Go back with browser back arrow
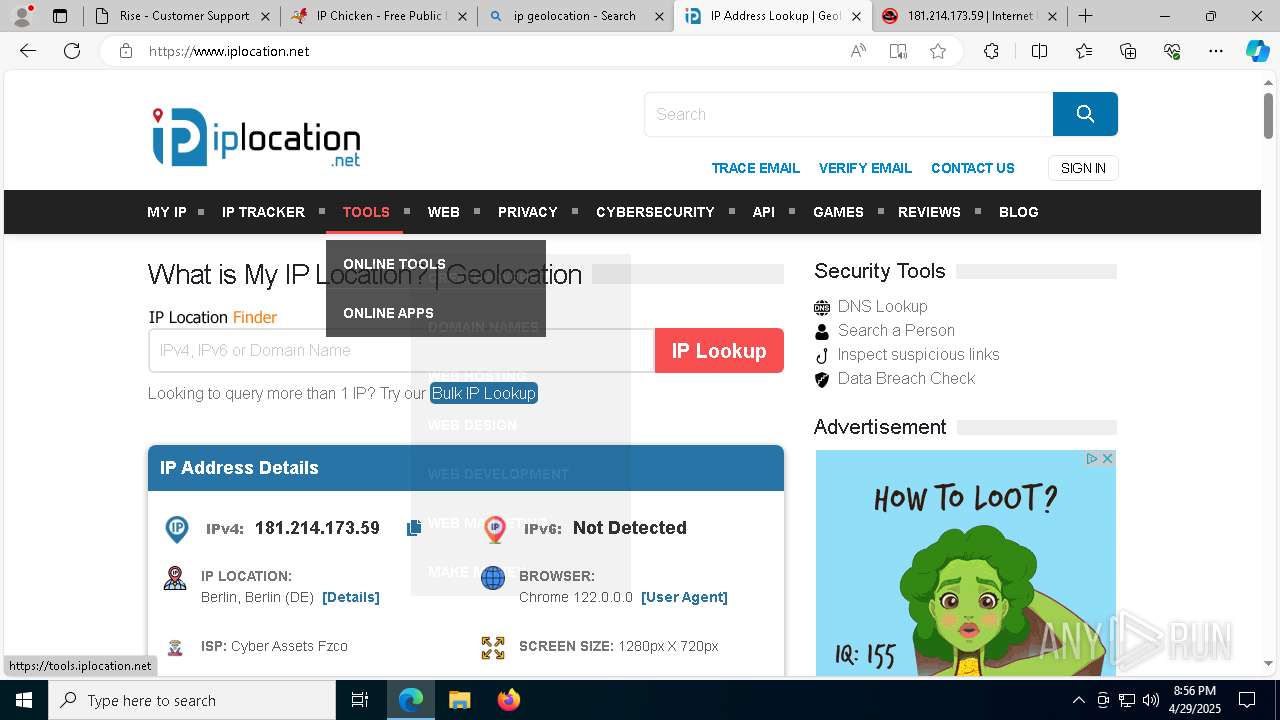 click(x=28, y=51)
